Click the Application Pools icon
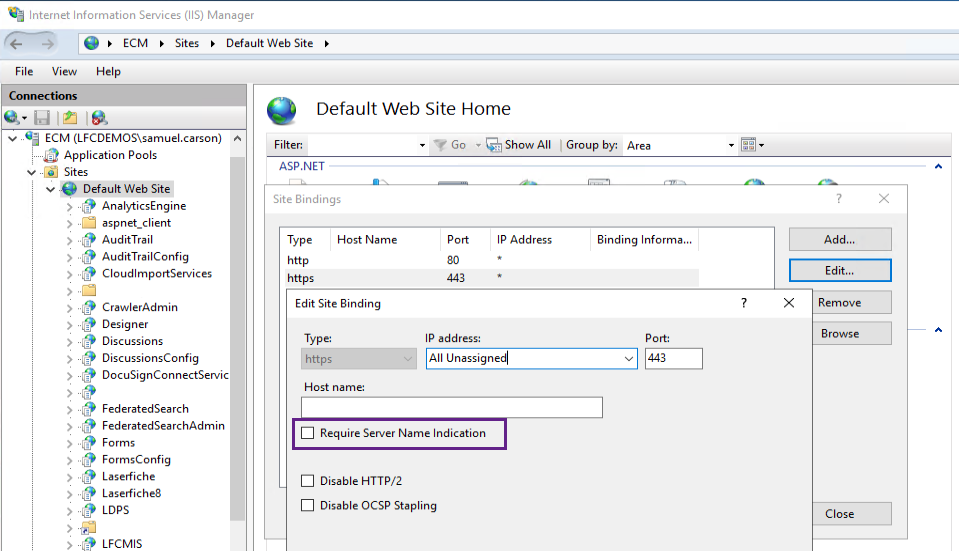Viewport: 959px width, 551px height. (x=53, y=155)
